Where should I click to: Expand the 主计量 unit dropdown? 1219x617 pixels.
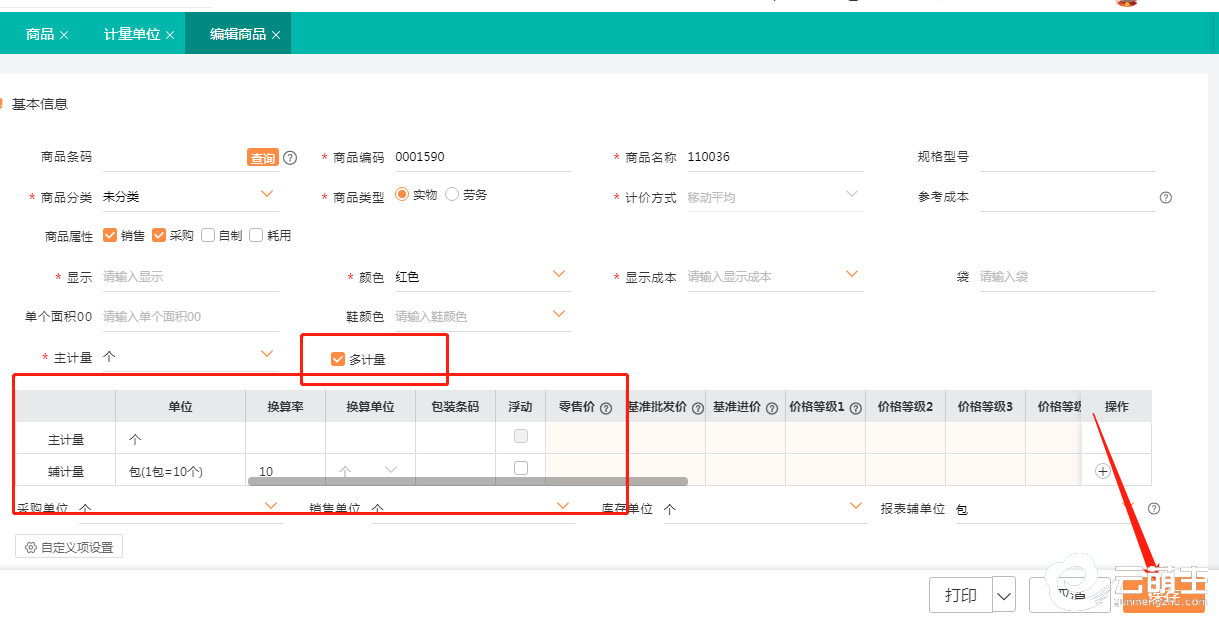click(x=267, y=354)
